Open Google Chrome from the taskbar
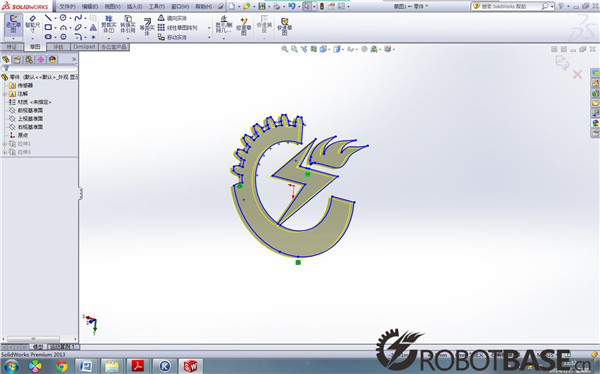This screenshot has height=374, width=600. coord(62,366)
